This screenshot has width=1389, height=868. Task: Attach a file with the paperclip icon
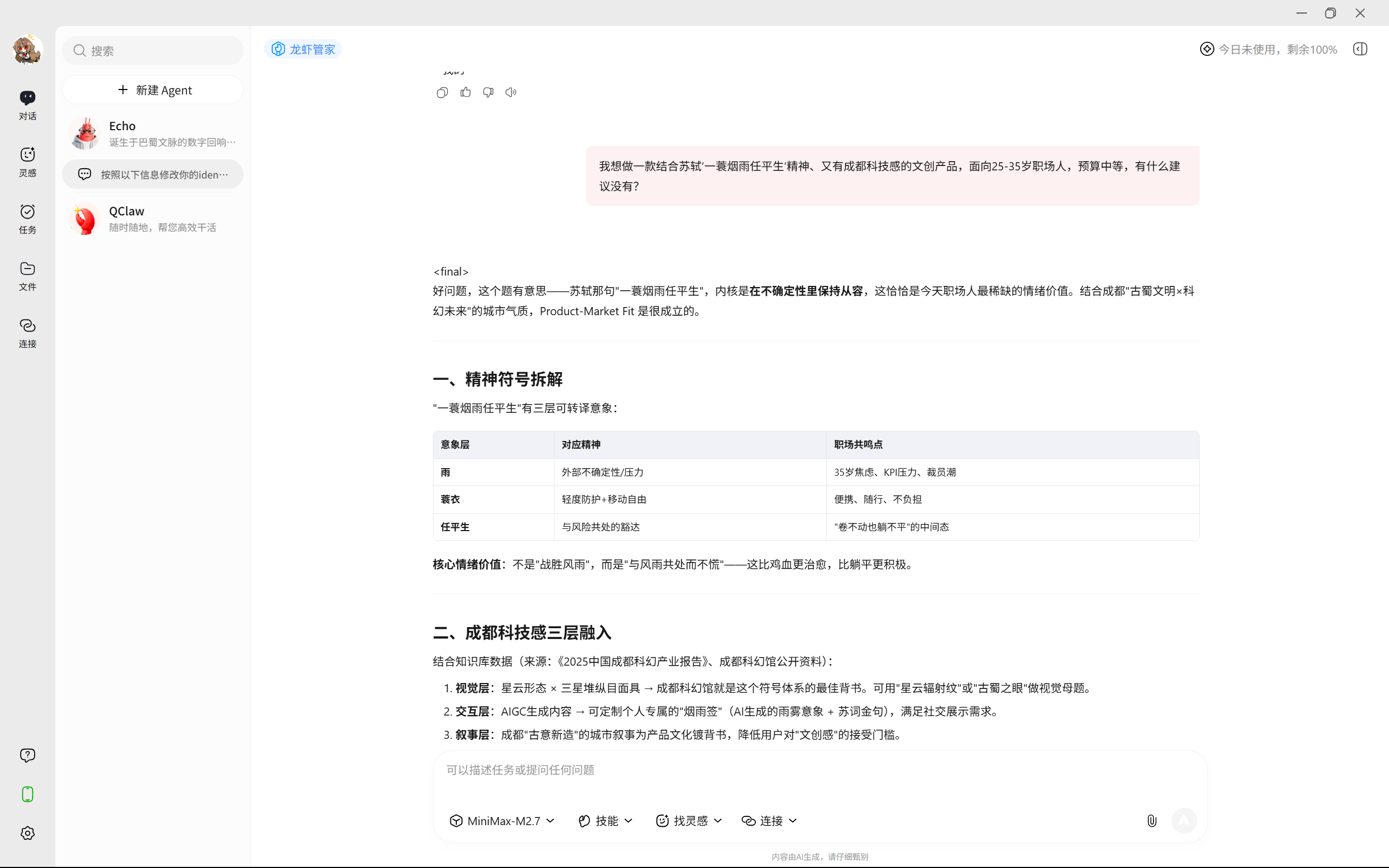[1151, 820]
